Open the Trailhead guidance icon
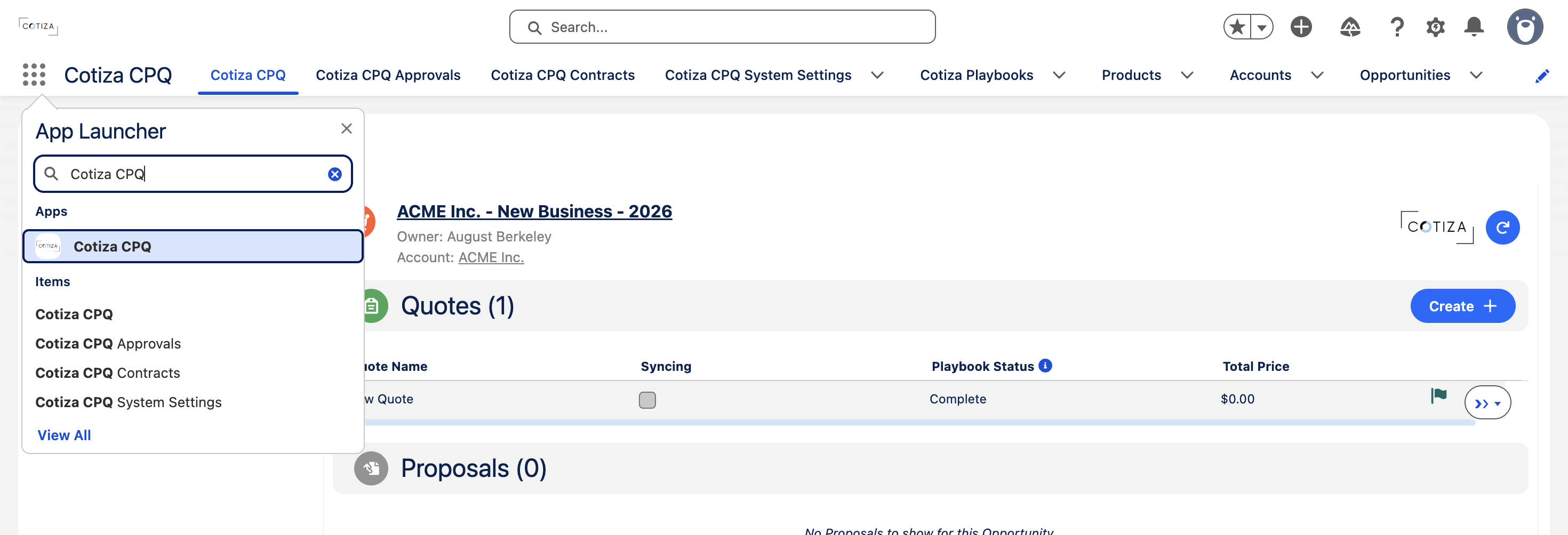Image resolution: width=1568 pixels, height=535 pixels. click(x=1350, y=27)
